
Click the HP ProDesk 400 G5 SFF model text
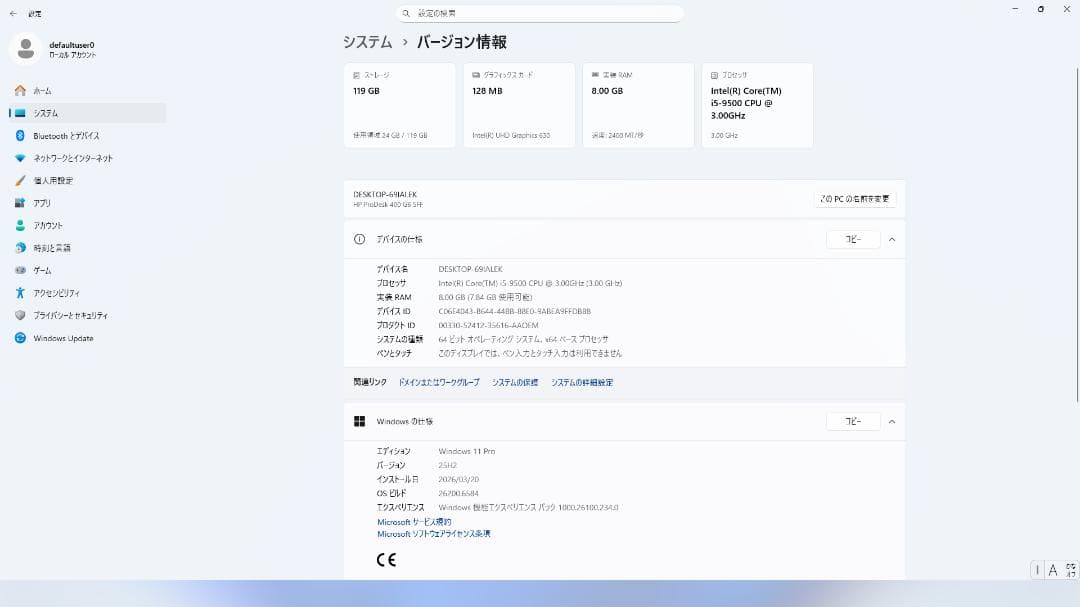[x=388, y=205]
